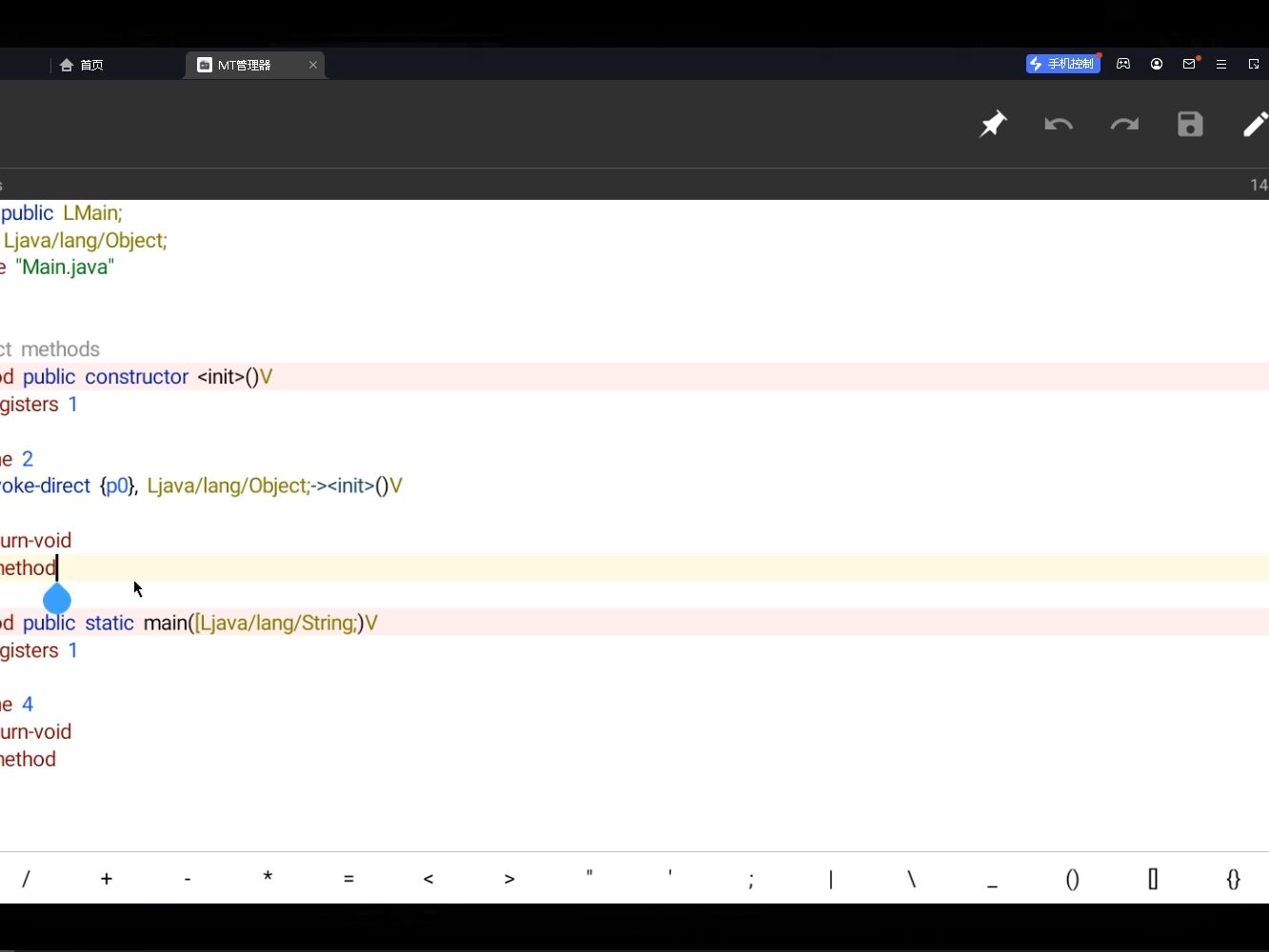Click the last end method line

point(29,760)
